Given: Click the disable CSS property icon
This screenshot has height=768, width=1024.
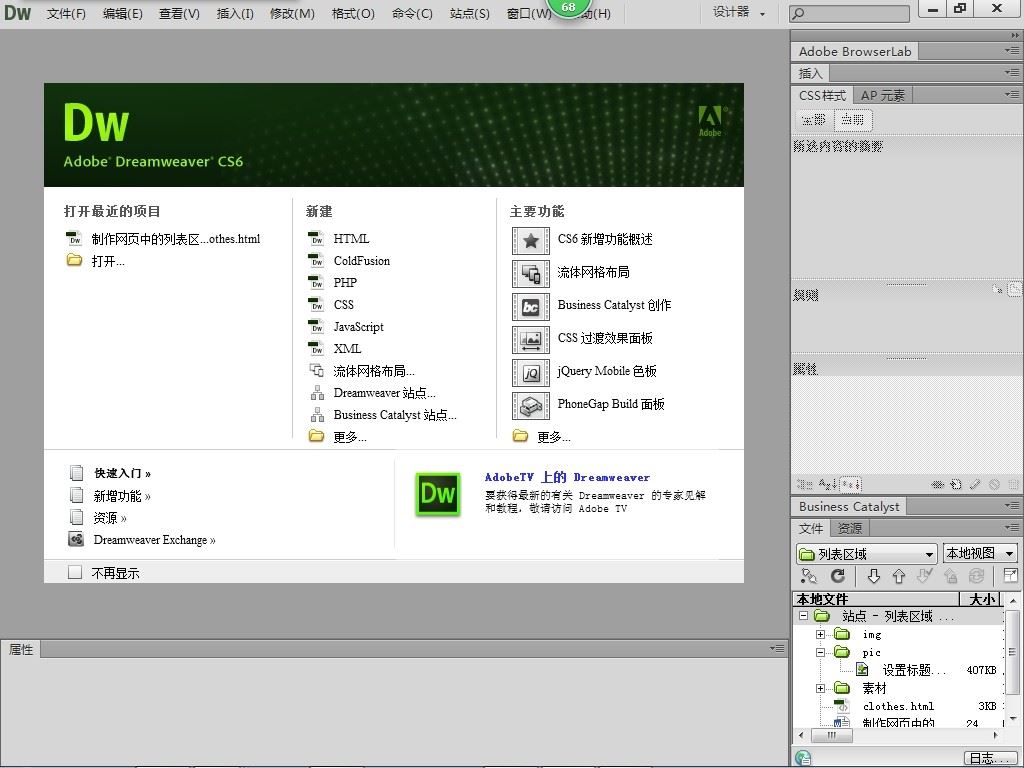Looking at the screenshot, I should click(994, 485).
